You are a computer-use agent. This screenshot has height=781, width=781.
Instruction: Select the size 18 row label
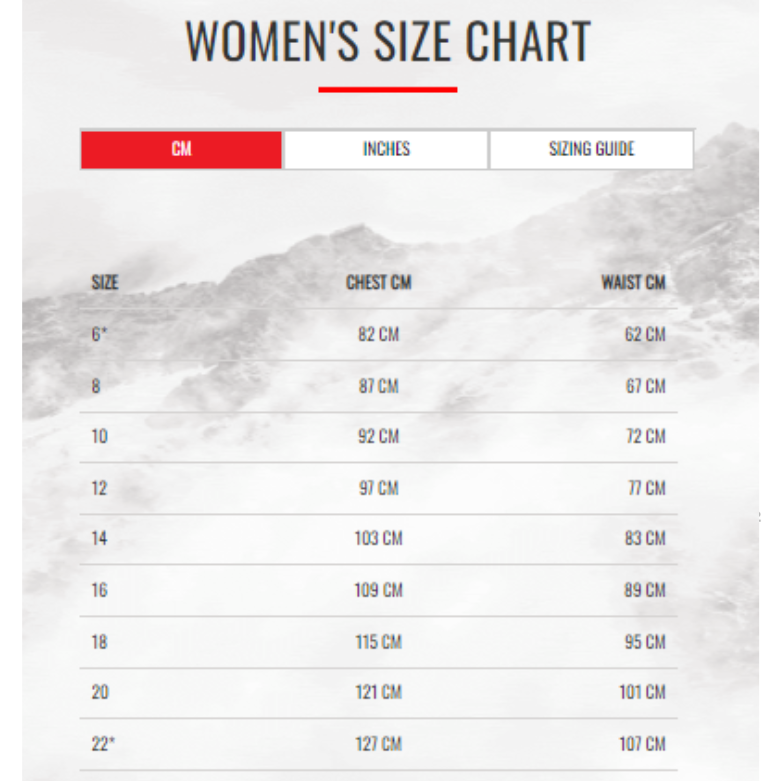tap(100, 642)
